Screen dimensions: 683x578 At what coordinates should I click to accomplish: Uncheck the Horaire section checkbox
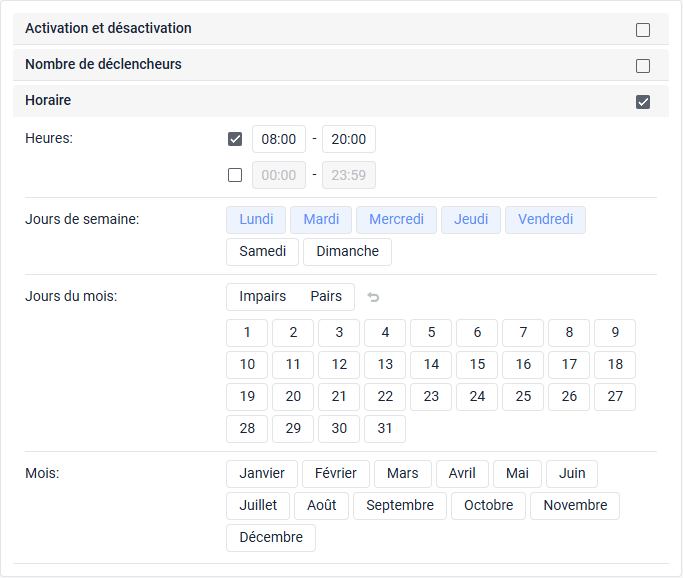pyautogui.click(x=643, y=102)
